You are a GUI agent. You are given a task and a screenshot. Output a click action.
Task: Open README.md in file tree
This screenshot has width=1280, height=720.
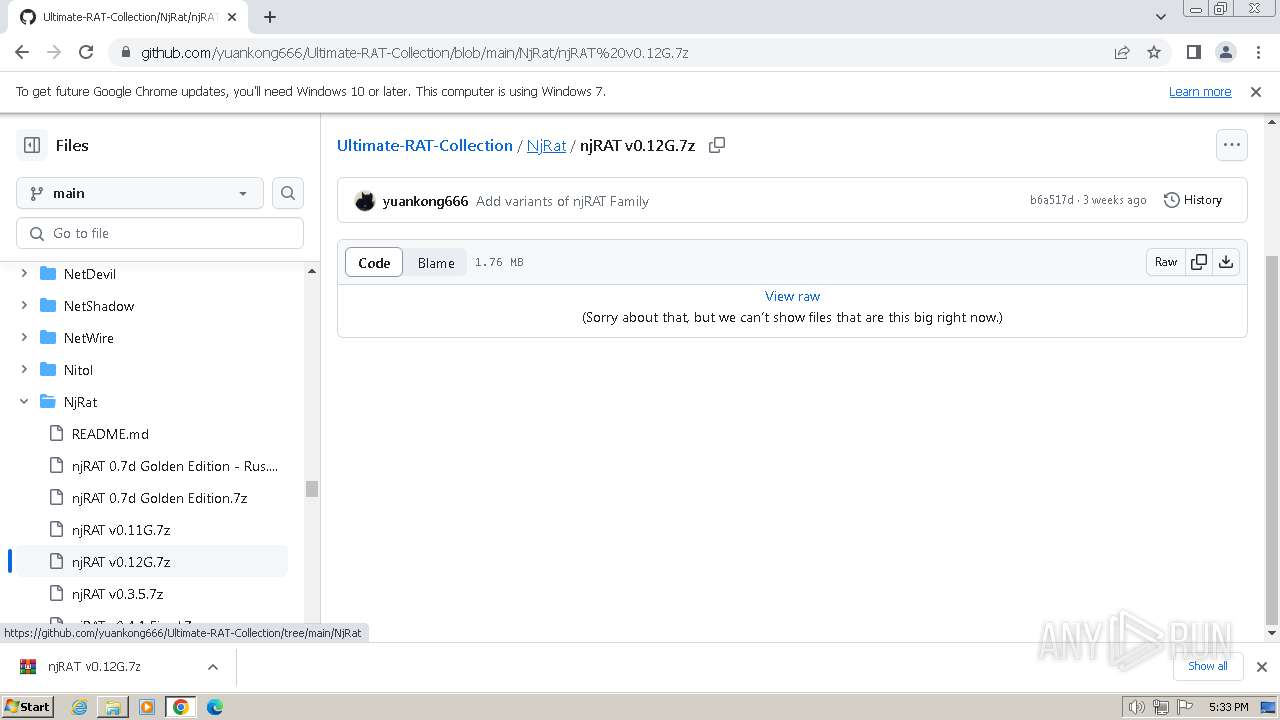(110, 434)
